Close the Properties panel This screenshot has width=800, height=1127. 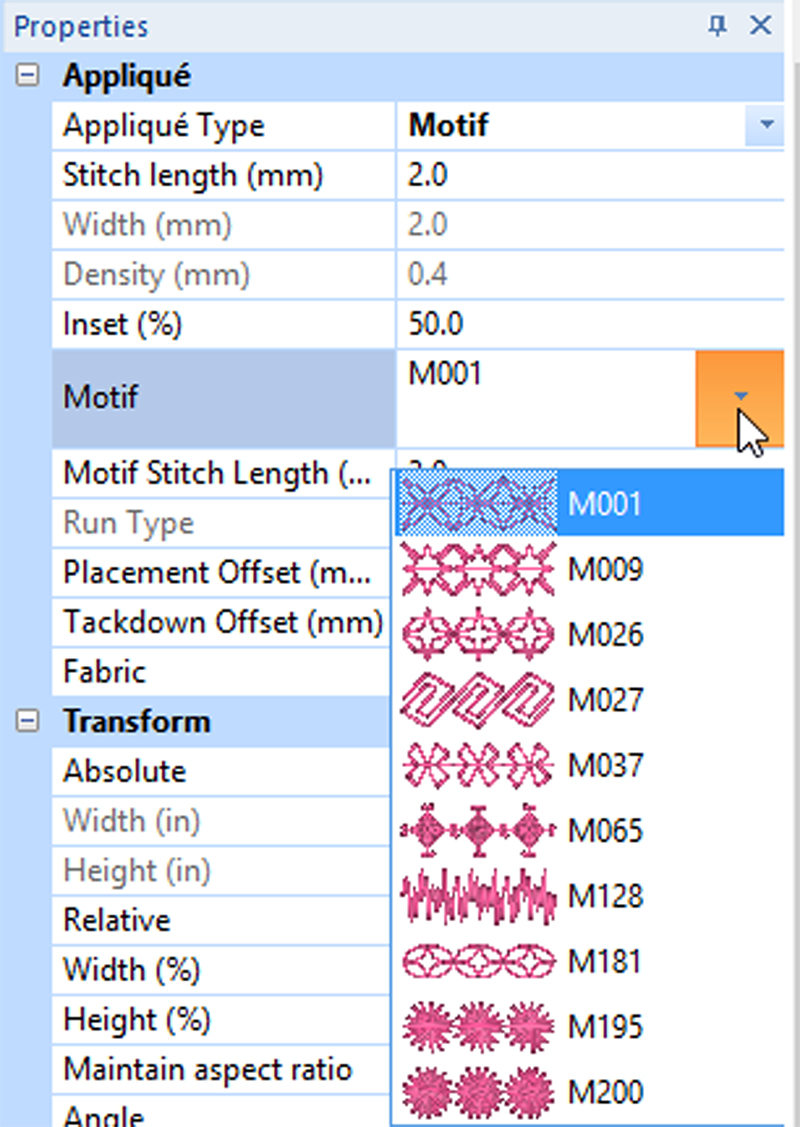[761, 26]
